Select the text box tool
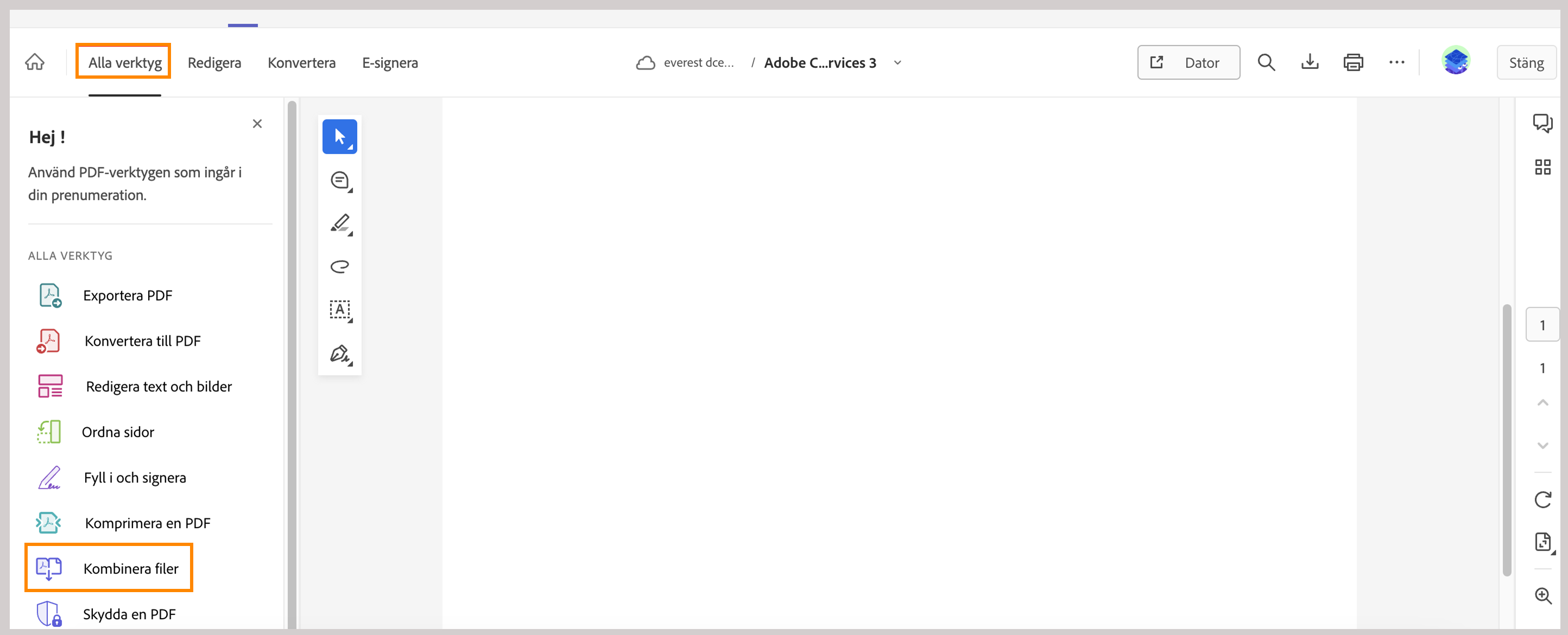This screenshot has height=635, width=1568. [x=340, y=310]
